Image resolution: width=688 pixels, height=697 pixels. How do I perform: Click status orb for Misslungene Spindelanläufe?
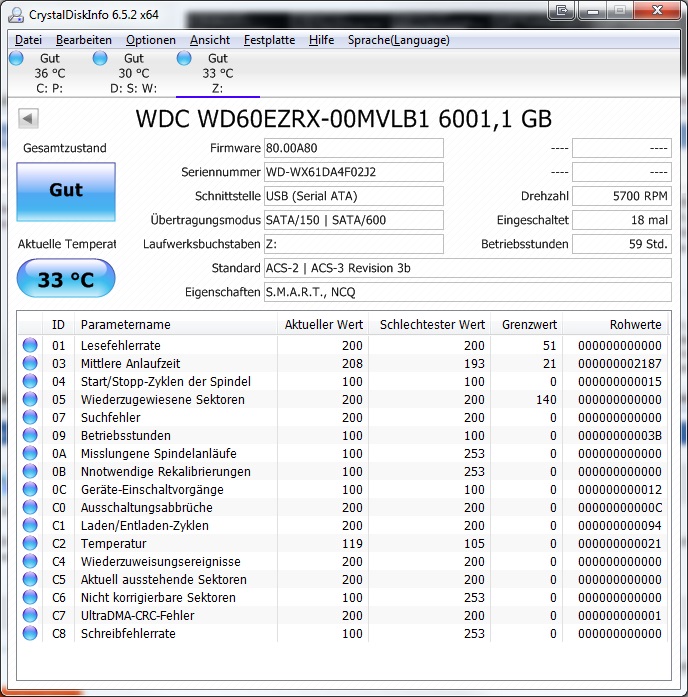[x=30, y=453]
